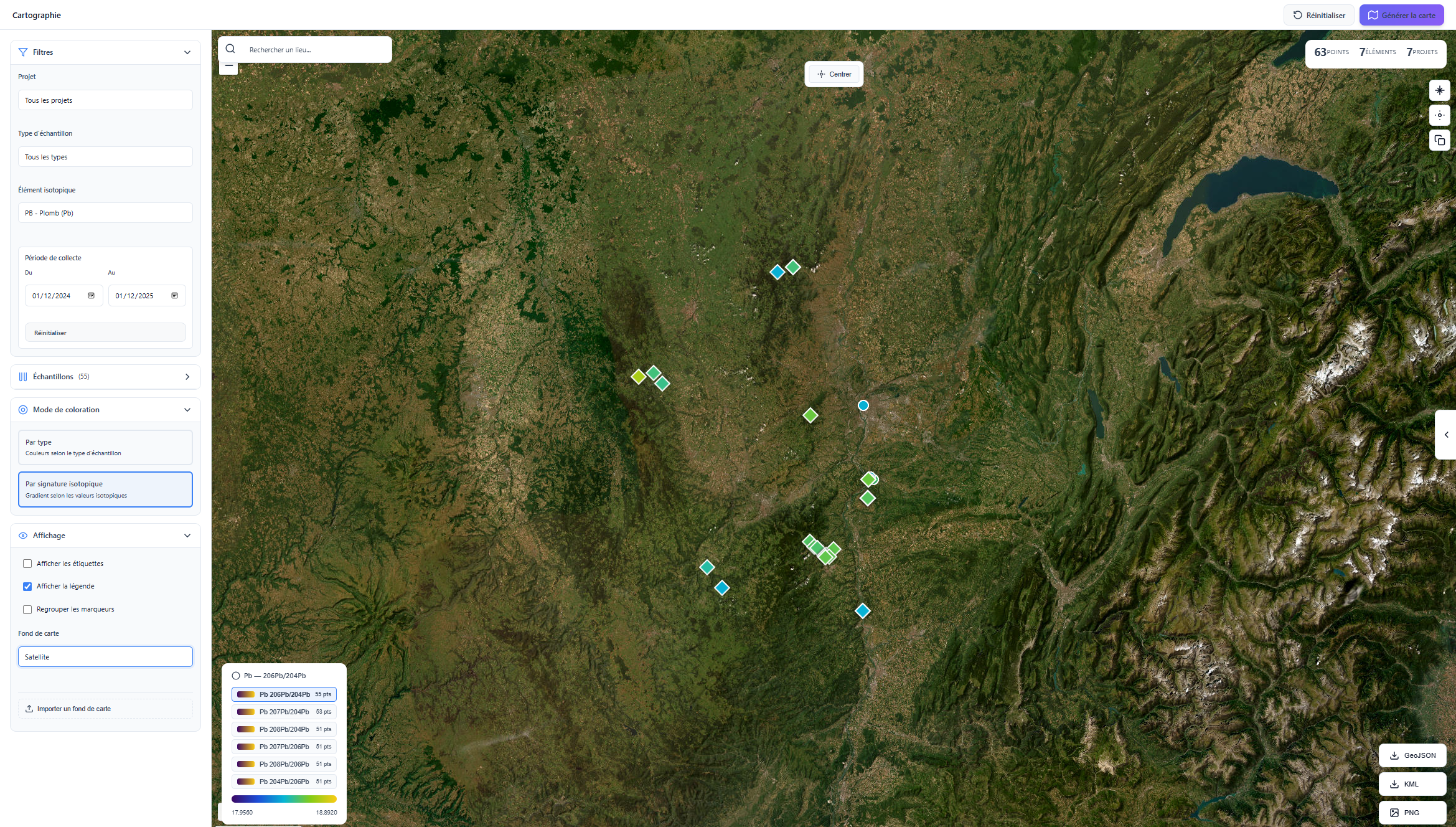Click the zoom out minus icon on the map
The width and height of the screenshot is (1456, 827).
tap(228, 65)
